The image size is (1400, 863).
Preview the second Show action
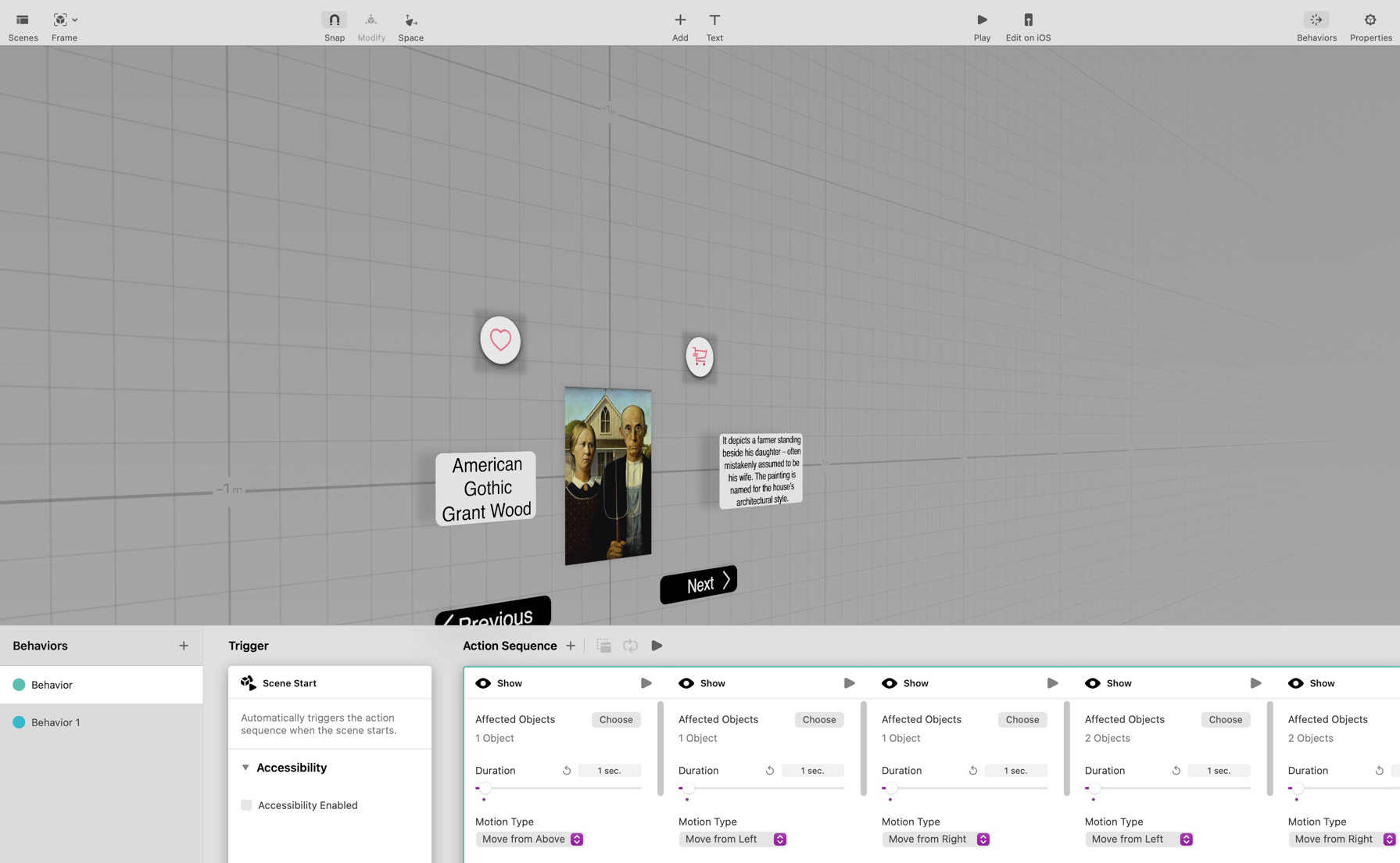click(850, 683)
